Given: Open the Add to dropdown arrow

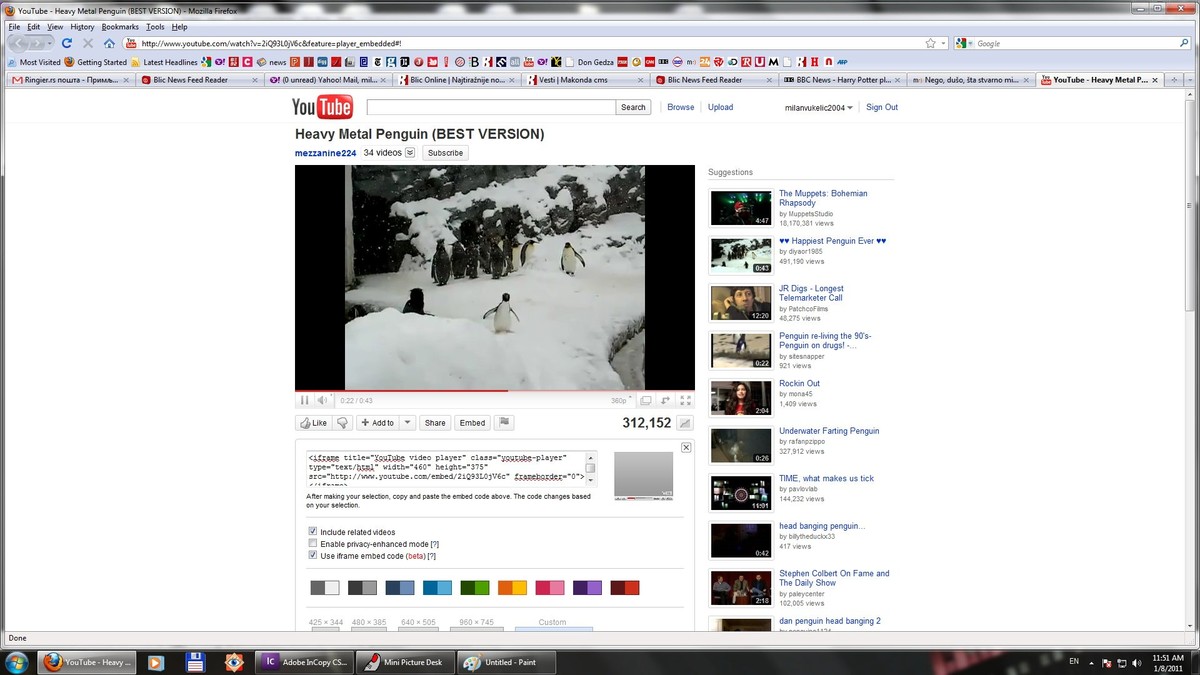Looking at the screenshot, I should tap(407, 422).
